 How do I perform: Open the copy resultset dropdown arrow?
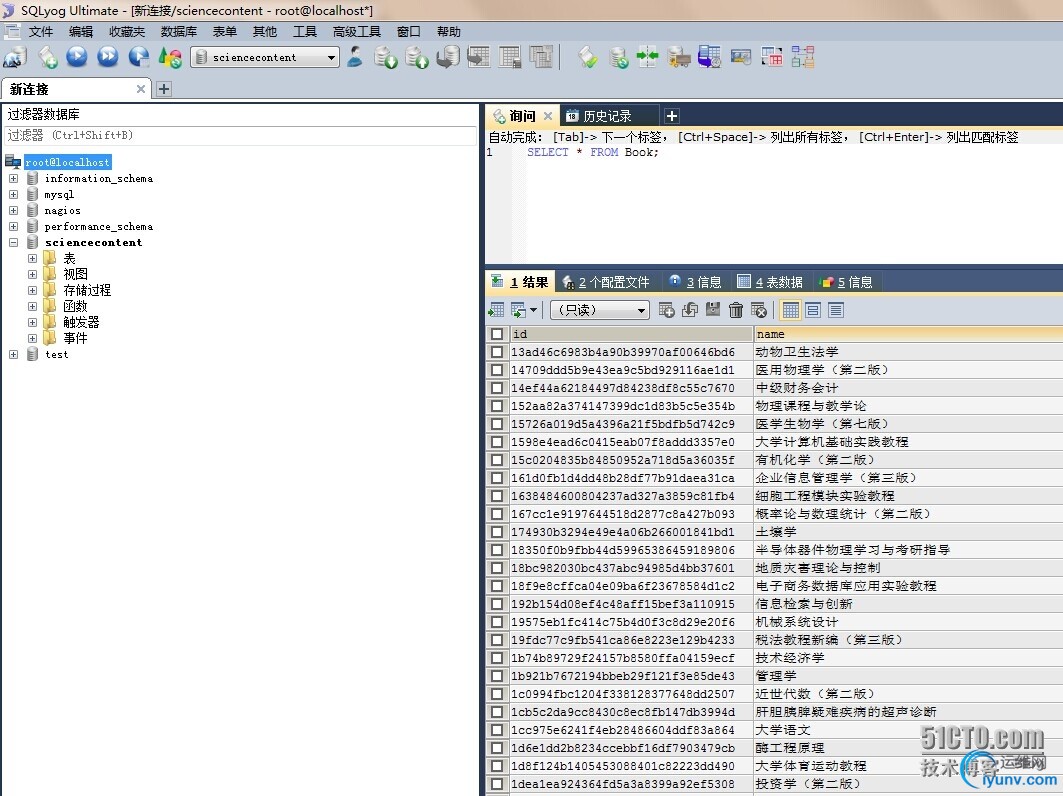coord(534,311)
